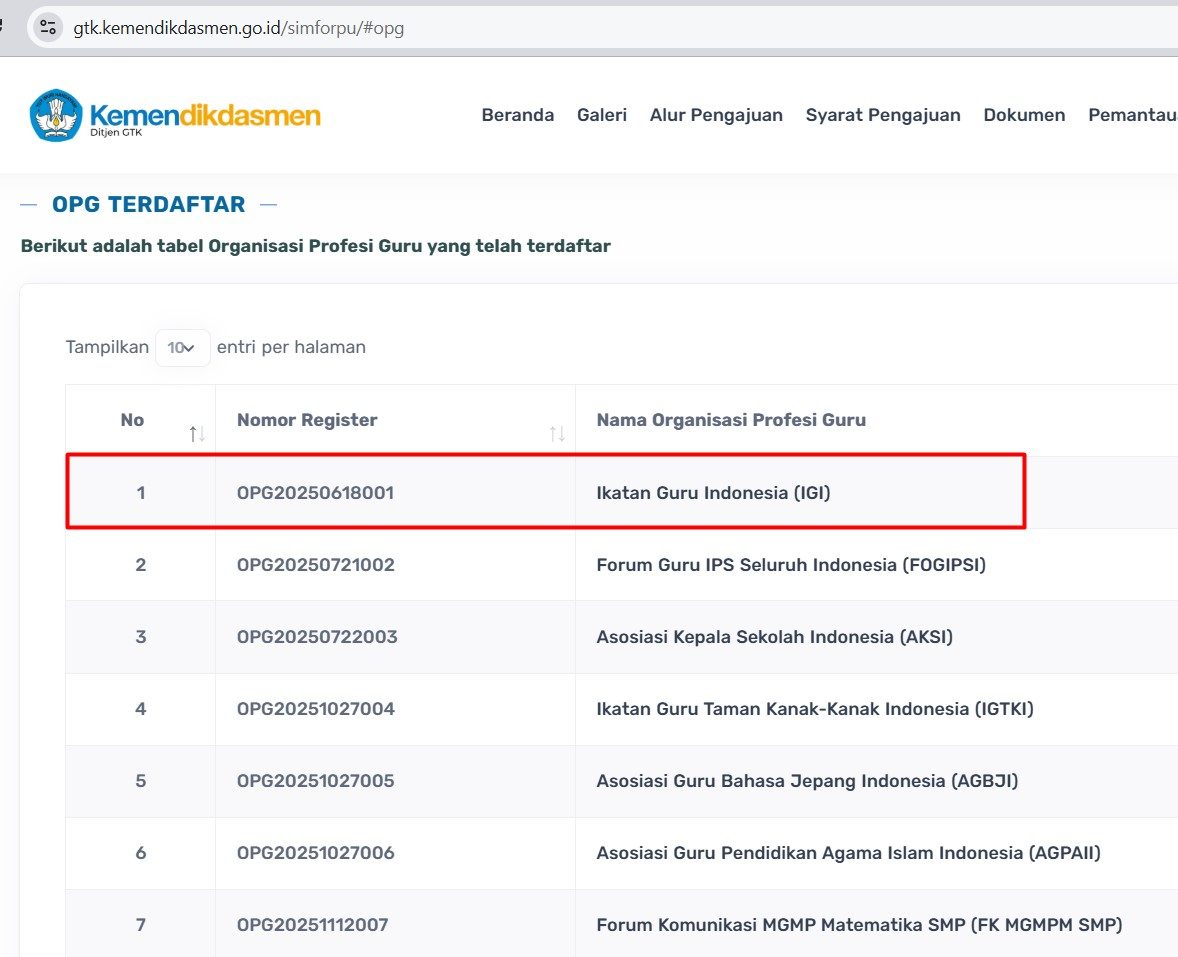Click Asosiasi Guru Bahasa Jepang Indonesia (AGBJI)

click(x=808, y=781)
